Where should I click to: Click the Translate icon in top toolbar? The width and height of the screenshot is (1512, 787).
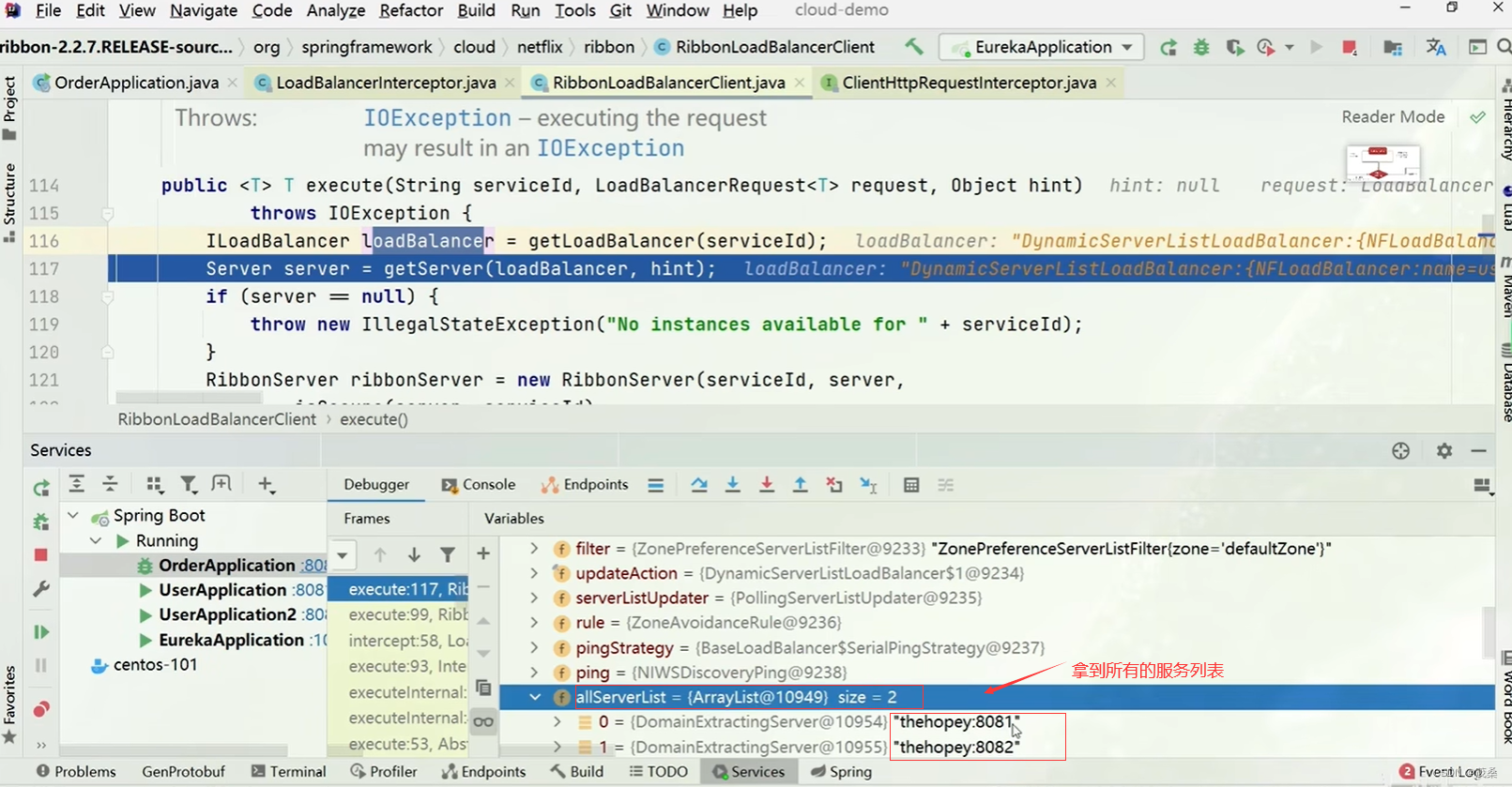[1436, 47]
